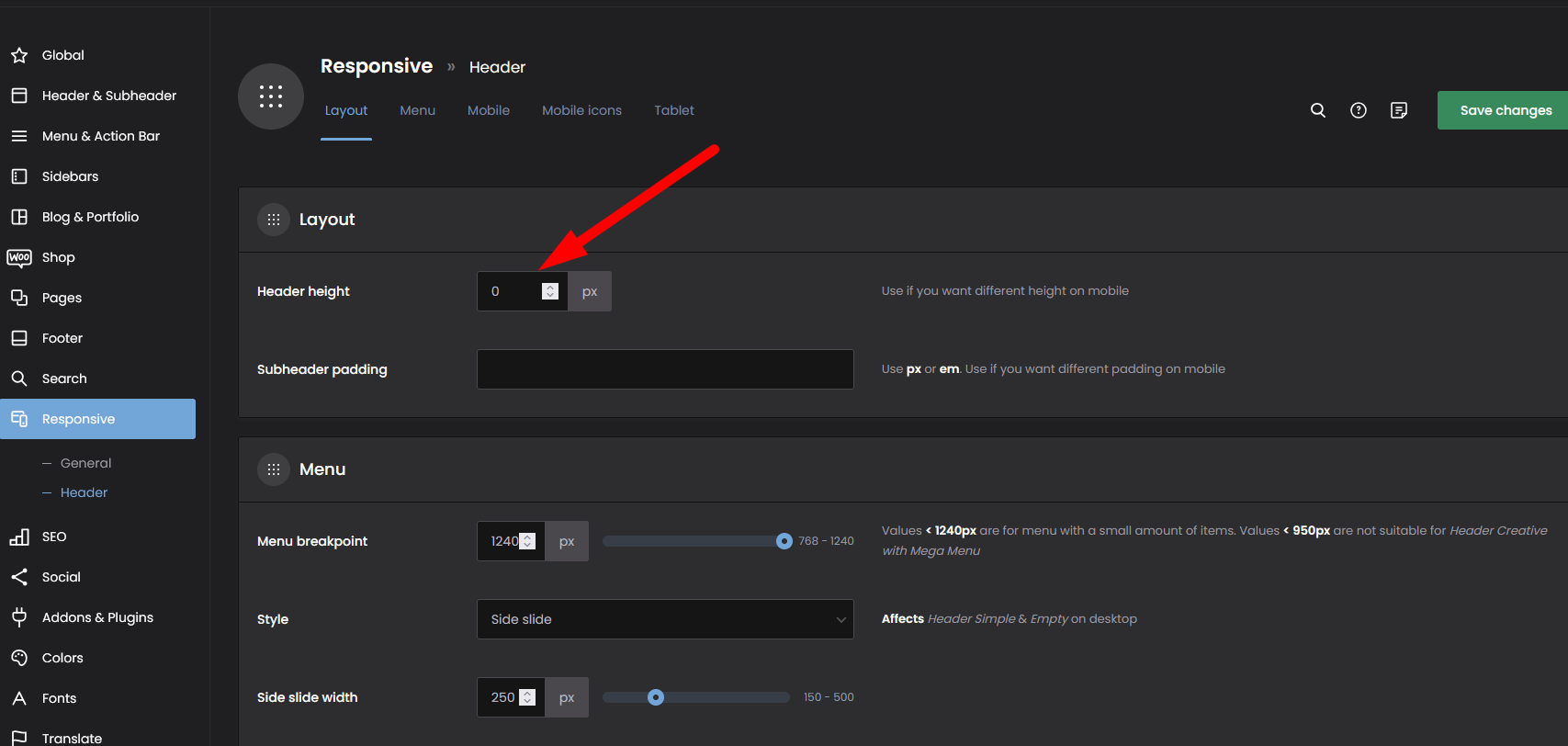The image size is (1568, 746).
Task: Click the Save changes button
Action: pos(1505,110)
